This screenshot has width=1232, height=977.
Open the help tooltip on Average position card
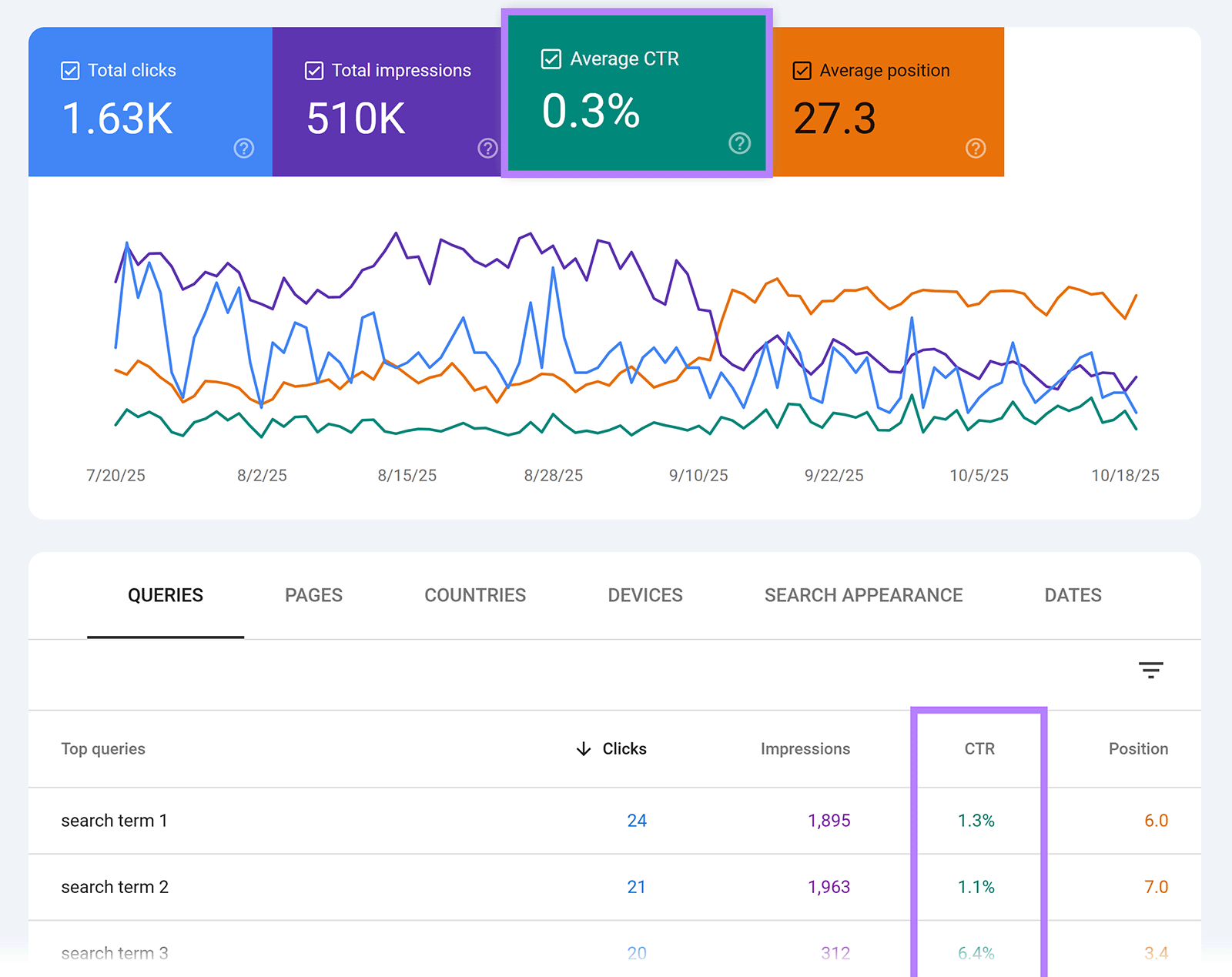click(975, 148)
